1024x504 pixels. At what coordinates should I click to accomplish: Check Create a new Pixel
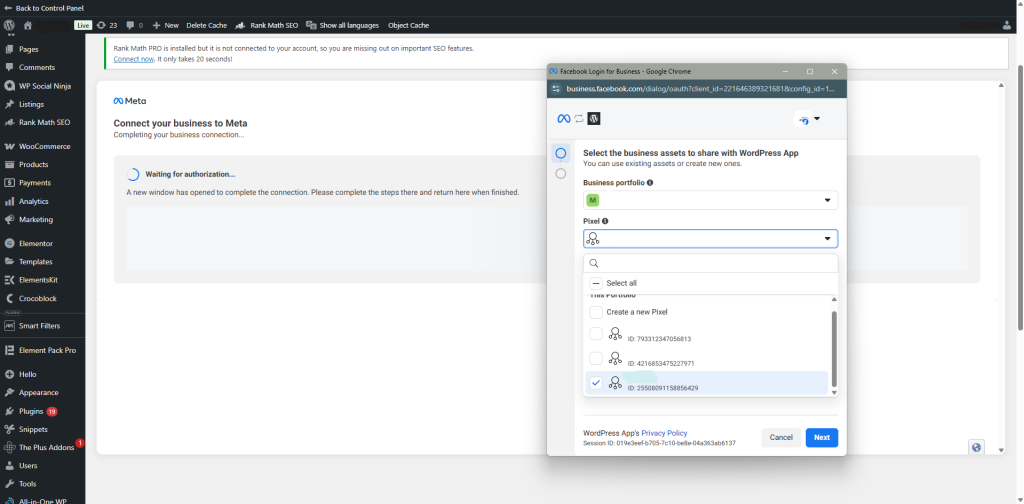pos(596,312)
